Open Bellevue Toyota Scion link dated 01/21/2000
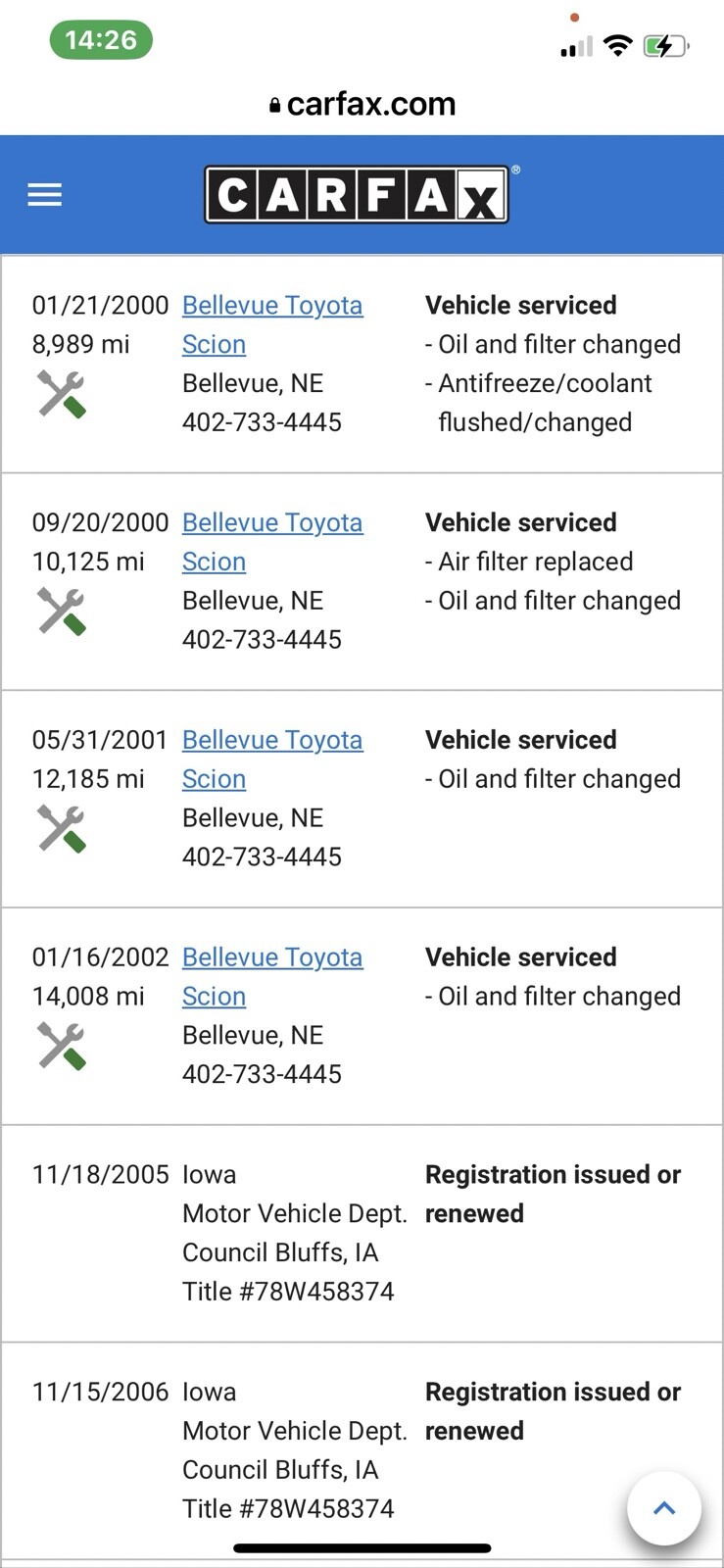724x1568 pixels. tap(272, 306)
